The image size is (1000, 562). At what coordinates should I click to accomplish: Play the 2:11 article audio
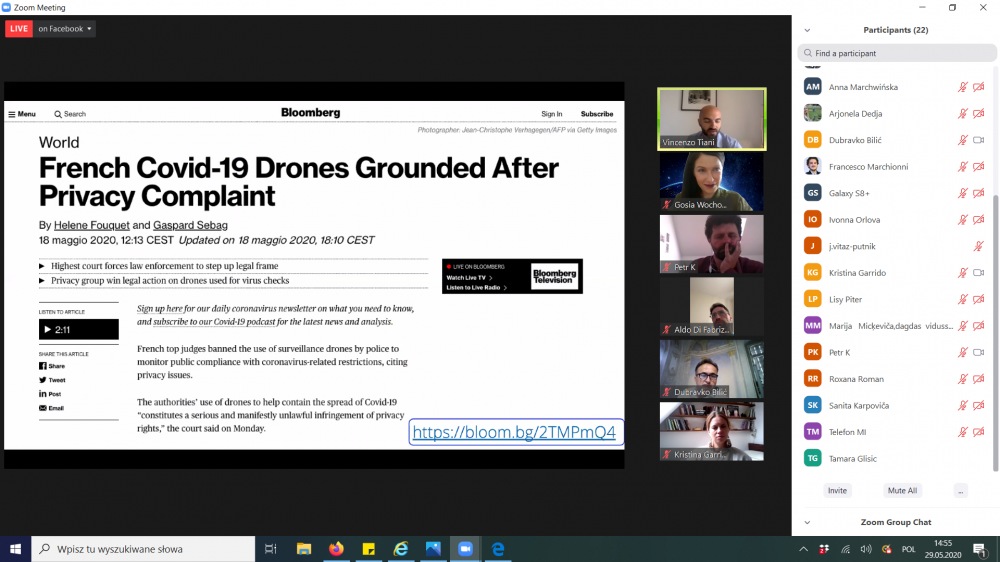[x=78, y=329]
